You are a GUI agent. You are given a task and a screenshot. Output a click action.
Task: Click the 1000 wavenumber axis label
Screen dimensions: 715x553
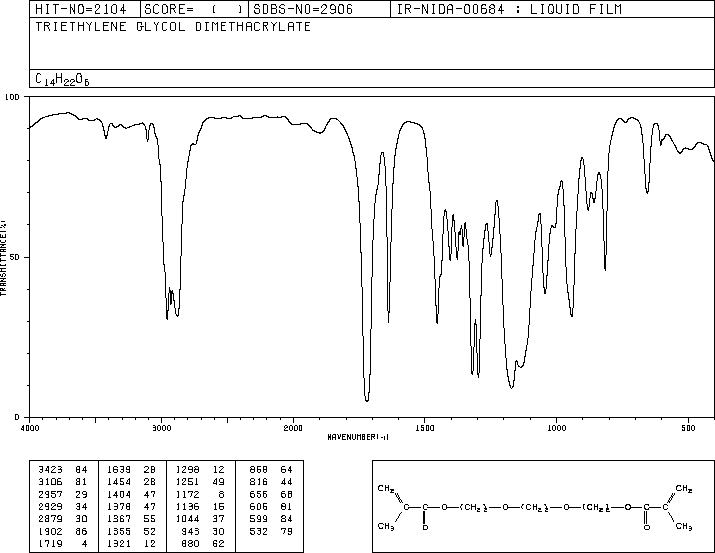(556, 428)
